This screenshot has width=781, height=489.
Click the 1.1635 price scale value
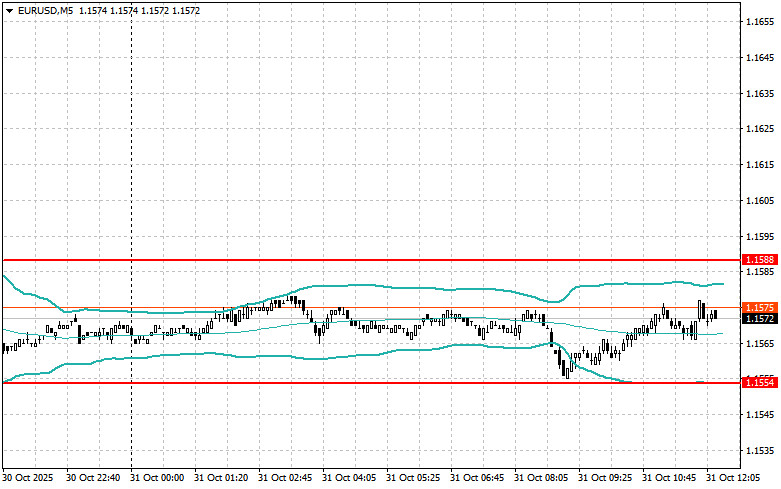tap(760, 94)
